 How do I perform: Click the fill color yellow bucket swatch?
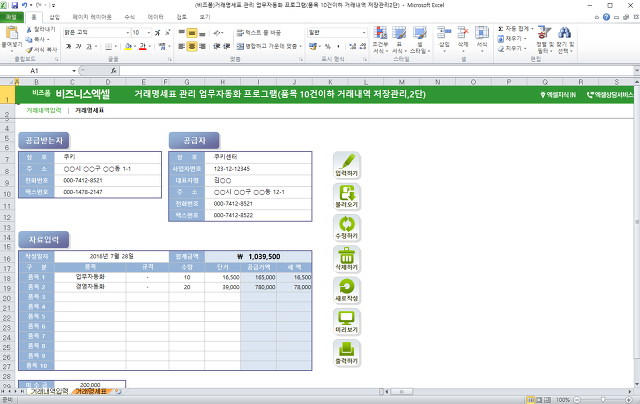point(128,47)
